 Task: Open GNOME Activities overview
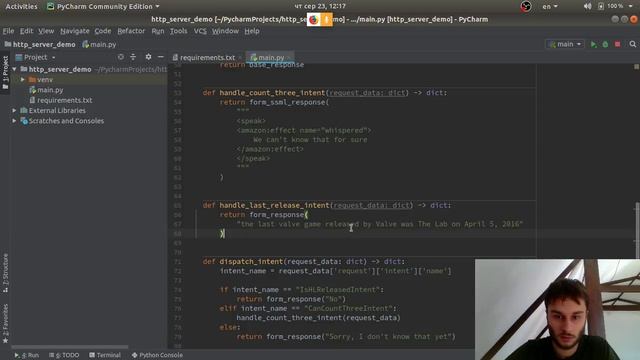coord(21,7)
